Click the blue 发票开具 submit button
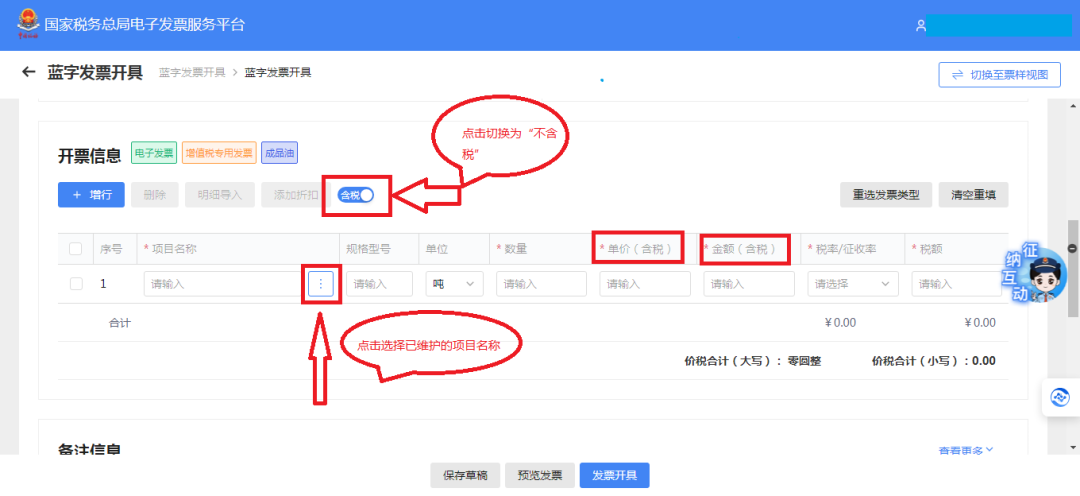 pos(614,475)
